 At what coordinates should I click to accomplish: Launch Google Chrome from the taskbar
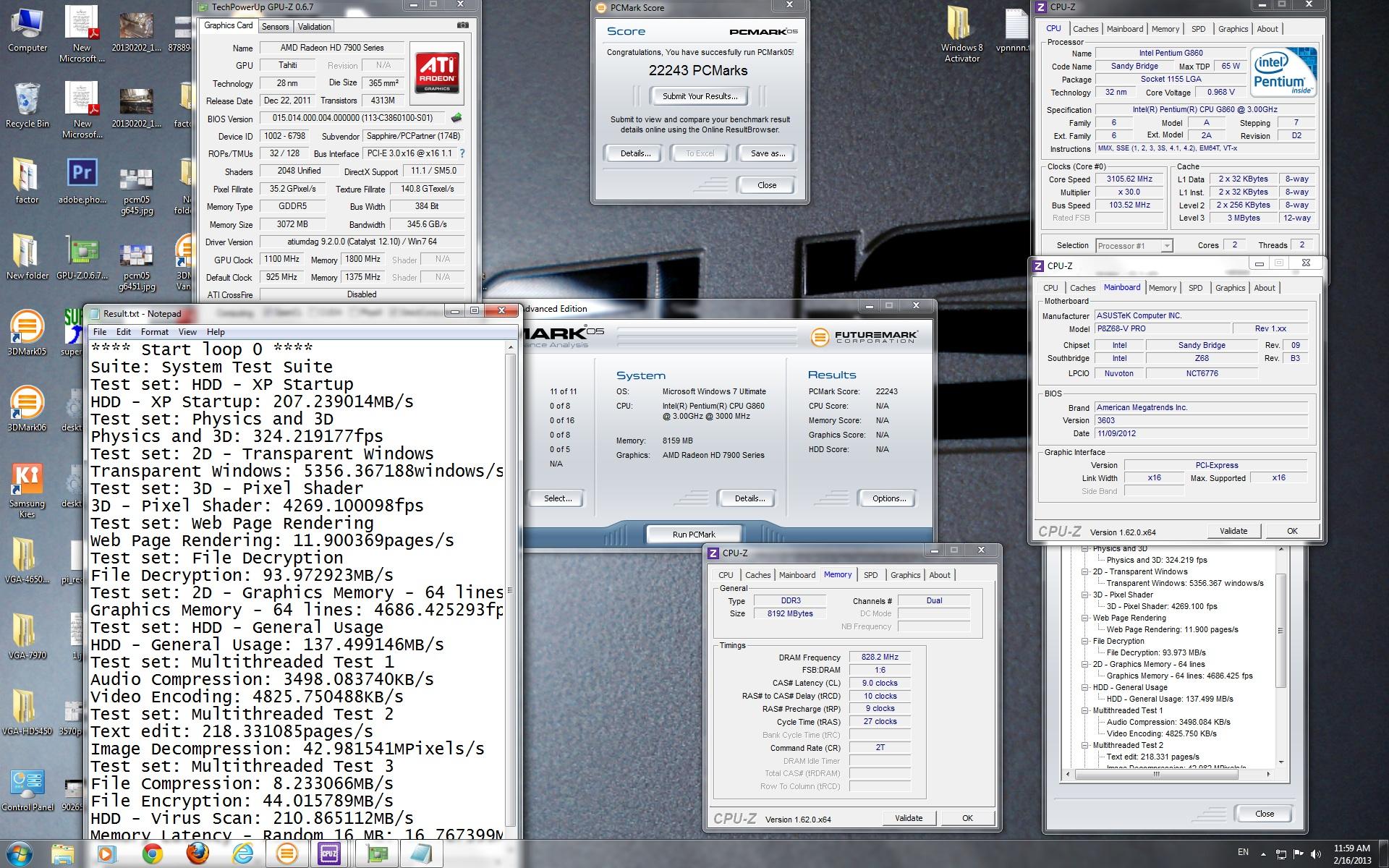[x=152, y=854]
